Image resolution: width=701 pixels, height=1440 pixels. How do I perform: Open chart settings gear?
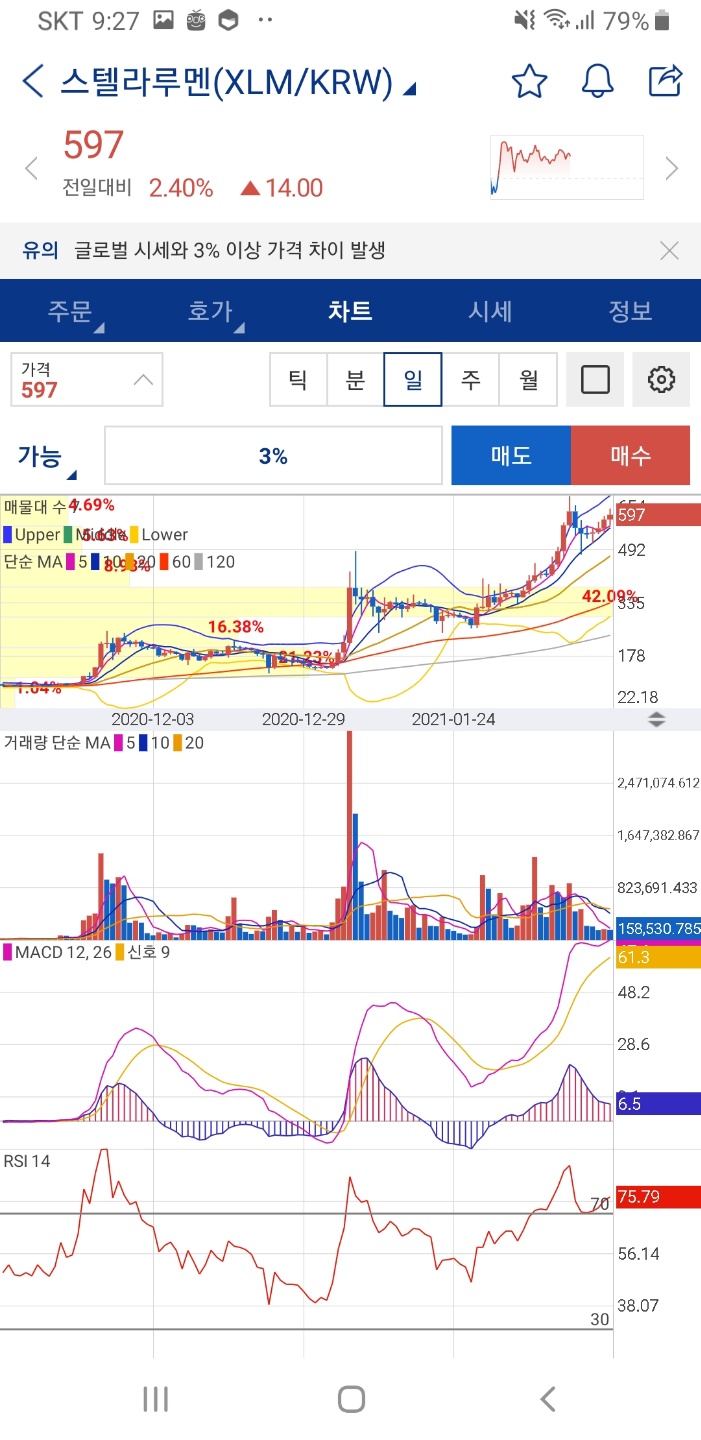tap(662, 379)
